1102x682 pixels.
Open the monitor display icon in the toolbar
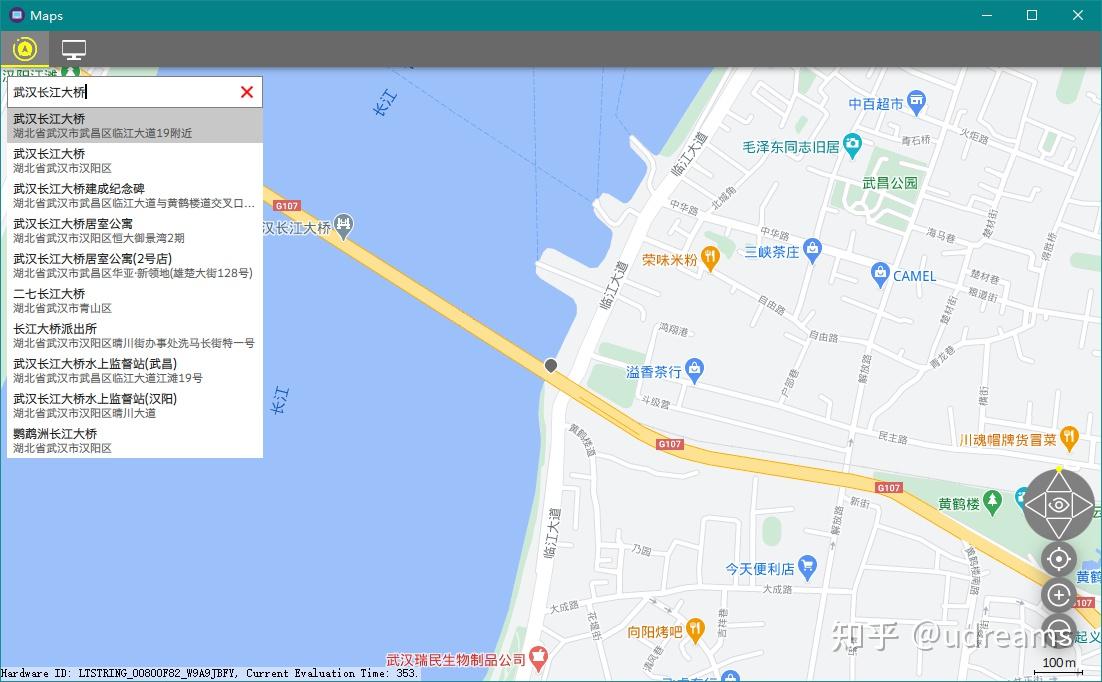pyautogui.click(x=72, y=47)
